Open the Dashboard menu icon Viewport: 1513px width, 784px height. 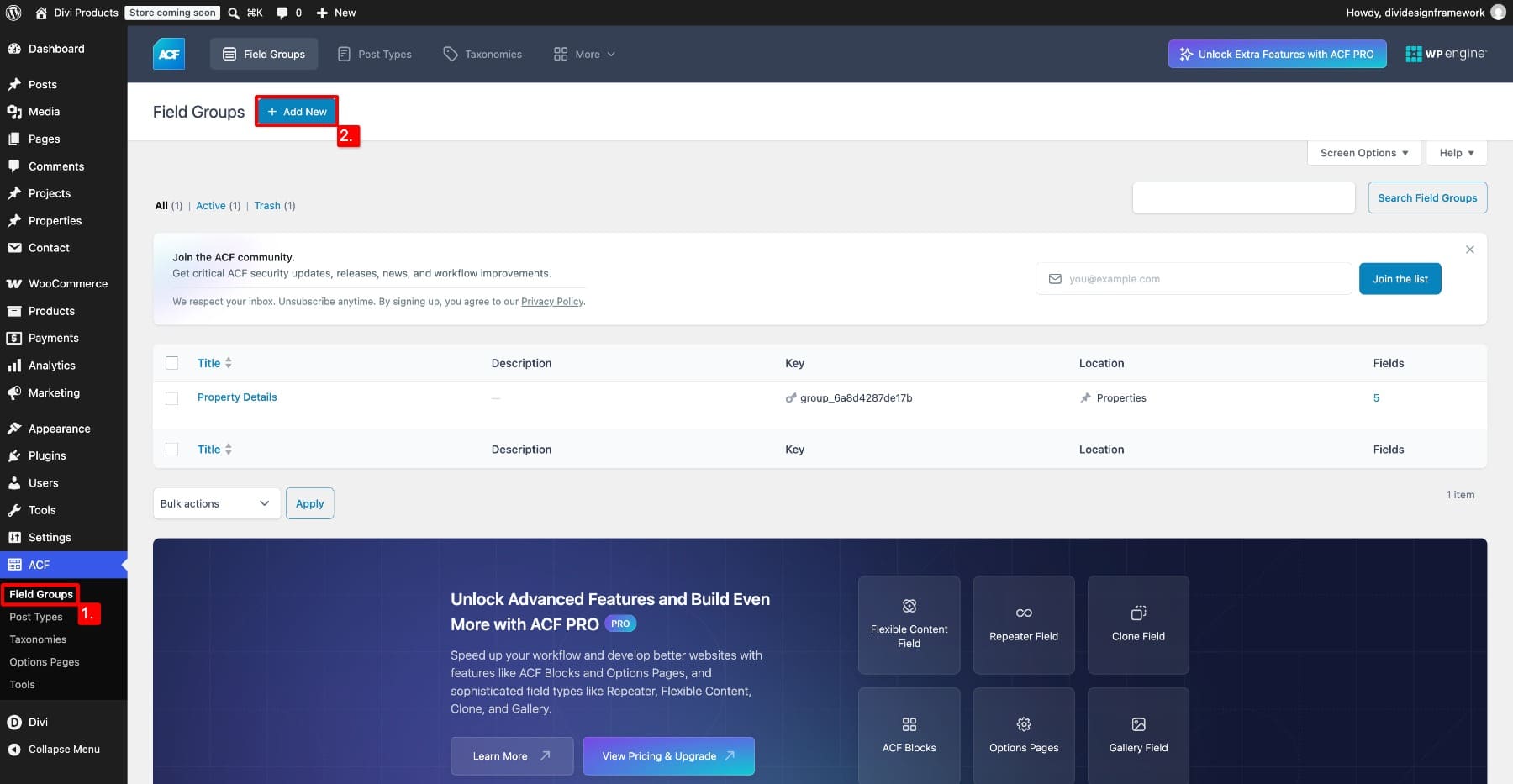[14, 49]
